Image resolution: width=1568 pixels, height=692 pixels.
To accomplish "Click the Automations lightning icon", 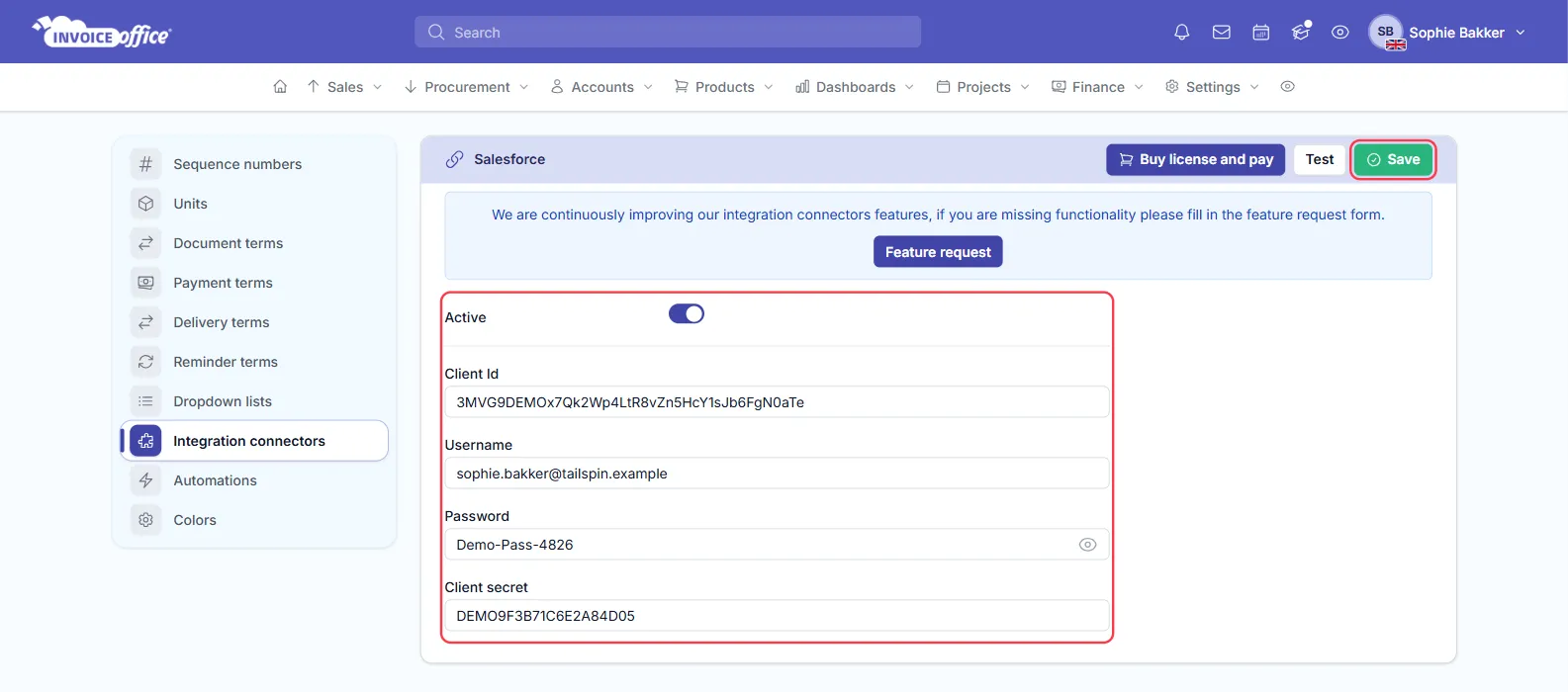I will click(x=145, y=480).
